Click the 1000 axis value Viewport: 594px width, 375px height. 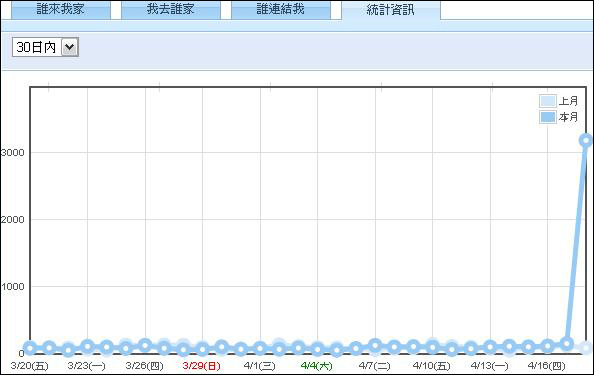coord(13,286)
